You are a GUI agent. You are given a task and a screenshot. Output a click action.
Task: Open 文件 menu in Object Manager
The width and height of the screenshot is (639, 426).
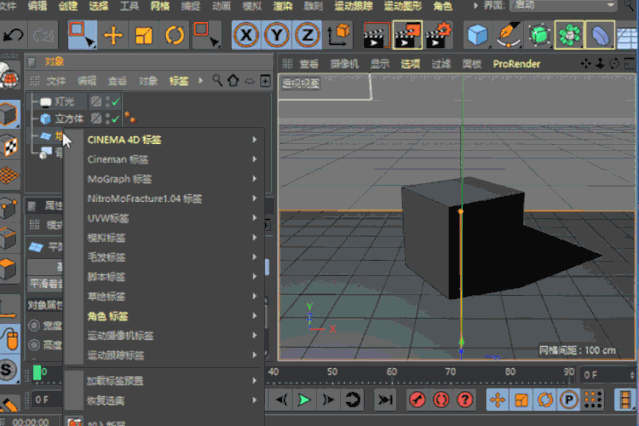[55, 81]
